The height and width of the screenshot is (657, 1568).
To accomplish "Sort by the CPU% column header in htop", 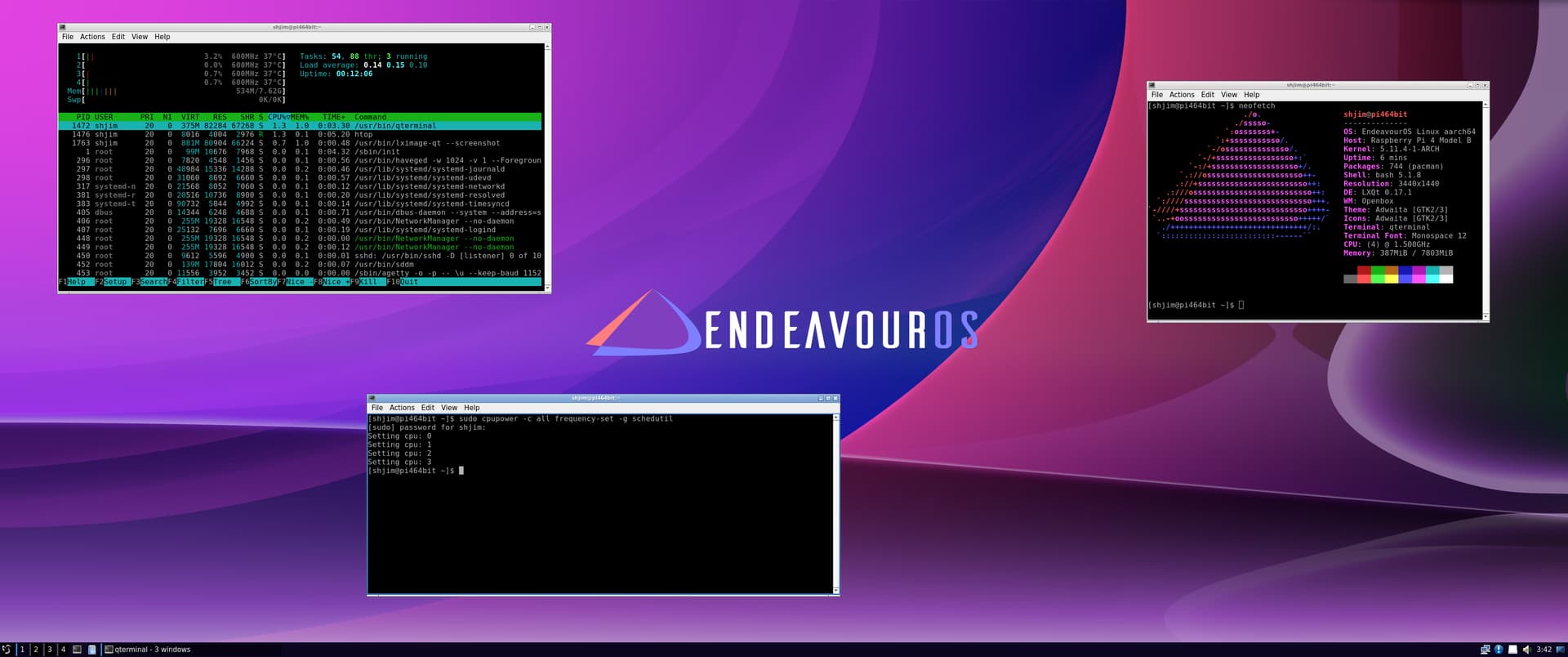I will 278,117.
